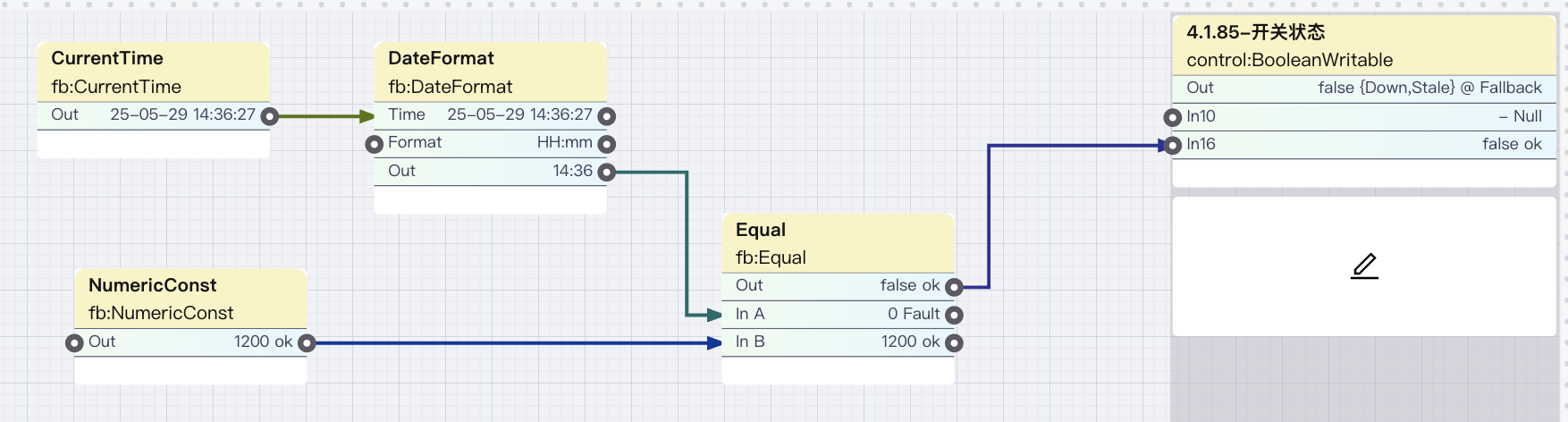
Task: Select the DateFormat block title
Action: click(441, 59)
